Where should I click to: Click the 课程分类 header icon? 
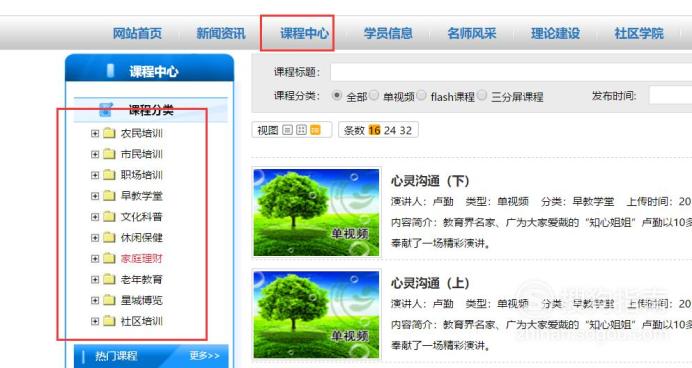tap(106, 109)
